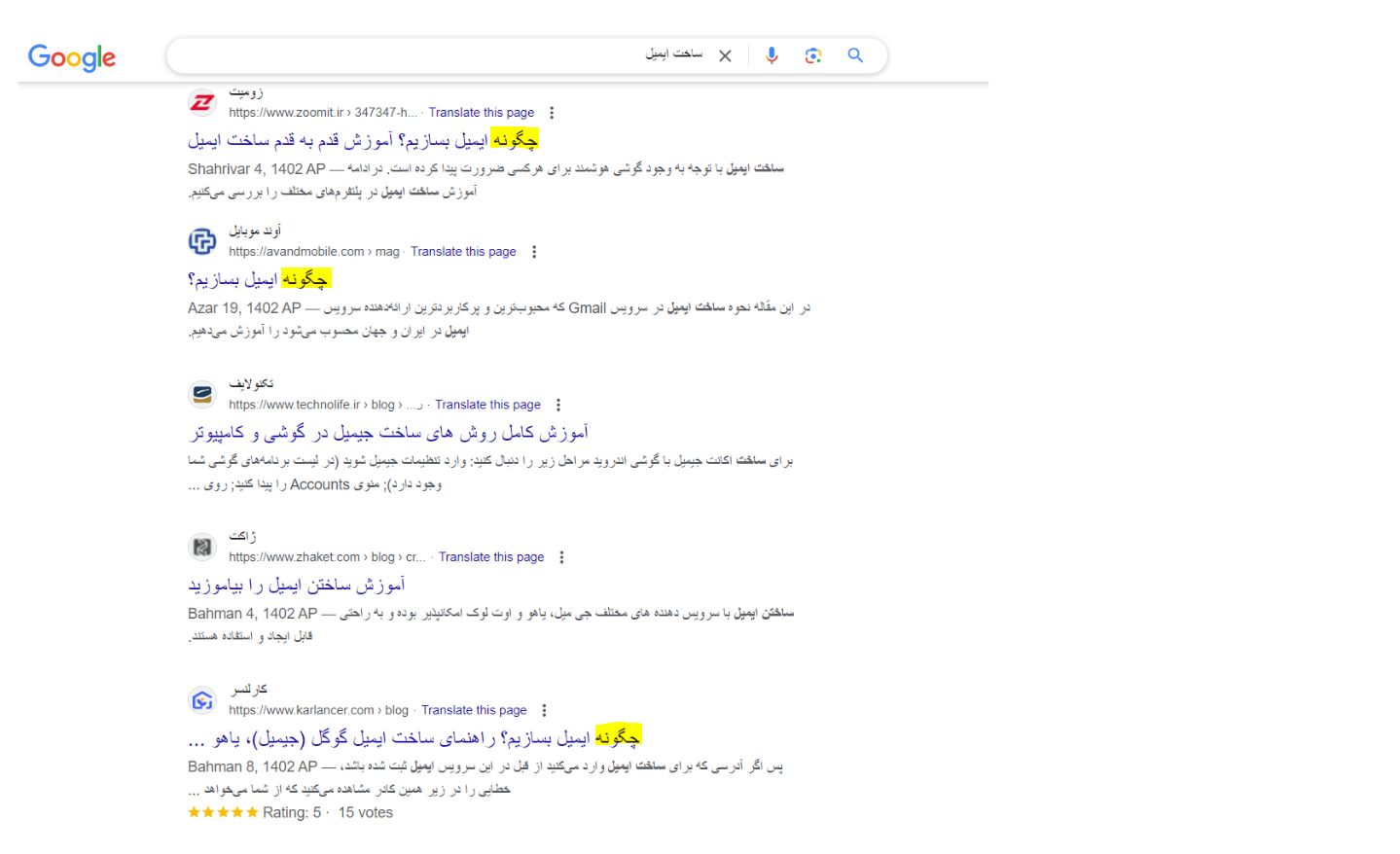Image resolution: width=1400 pixels, height=854 pixels.
Task: Open the Karlancer result title link
Action: coord(414,737)
